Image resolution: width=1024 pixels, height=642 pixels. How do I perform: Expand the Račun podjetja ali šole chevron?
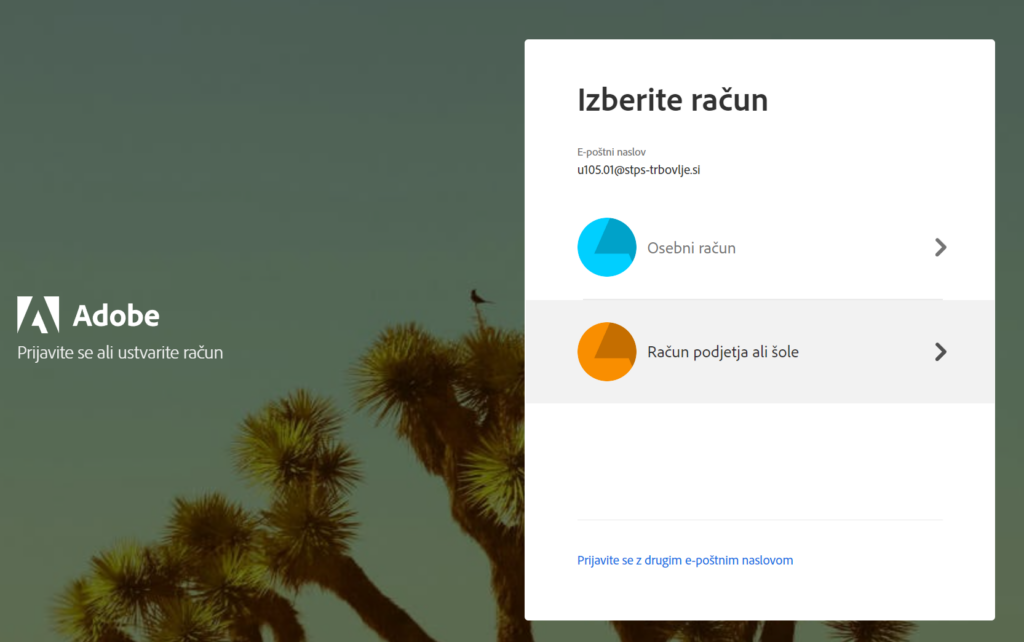point(940,351)
